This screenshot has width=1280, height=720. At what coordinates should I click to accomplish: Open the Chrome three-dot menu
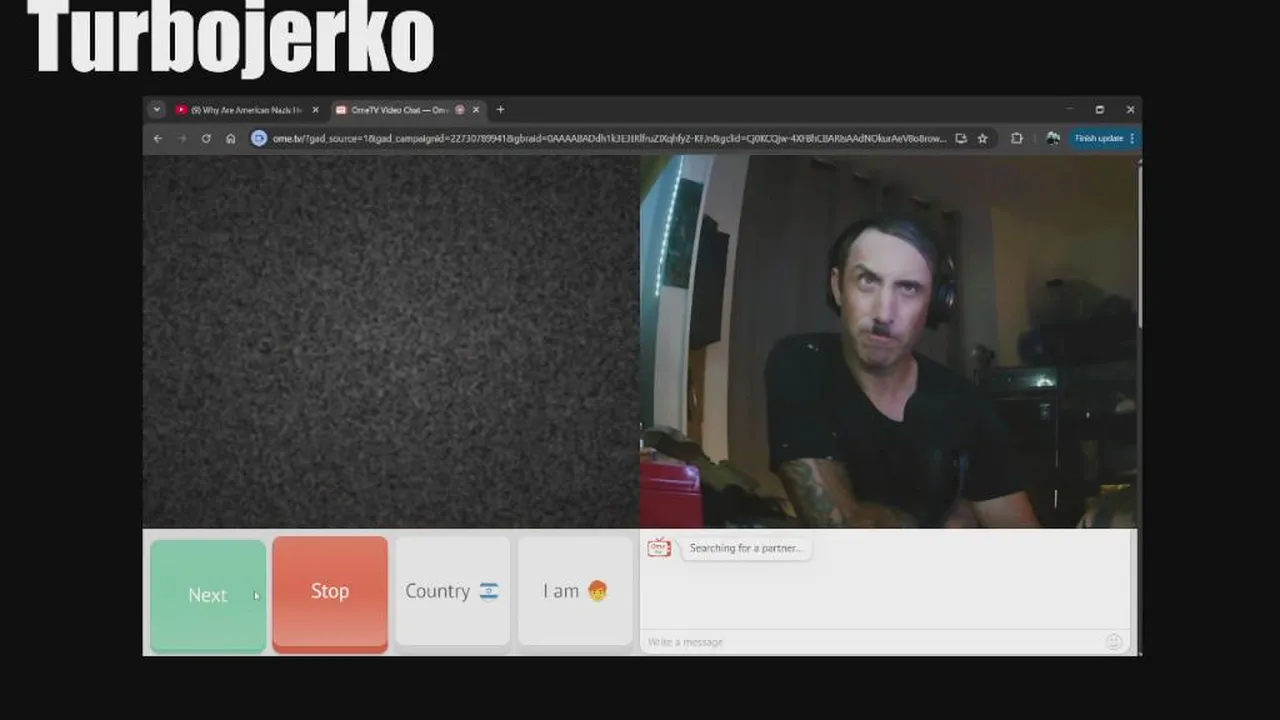click(x=1132, y=138)
